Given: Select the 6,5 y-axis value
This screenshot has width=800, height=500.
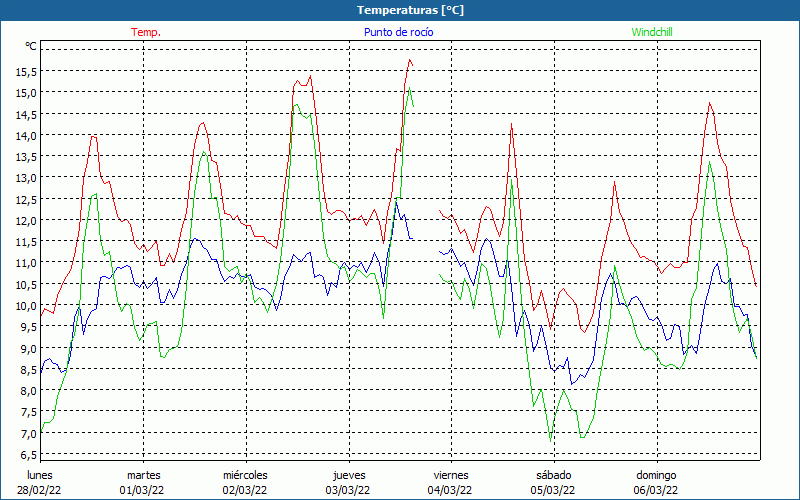Looking at the screenshot, I should (29, 455).
